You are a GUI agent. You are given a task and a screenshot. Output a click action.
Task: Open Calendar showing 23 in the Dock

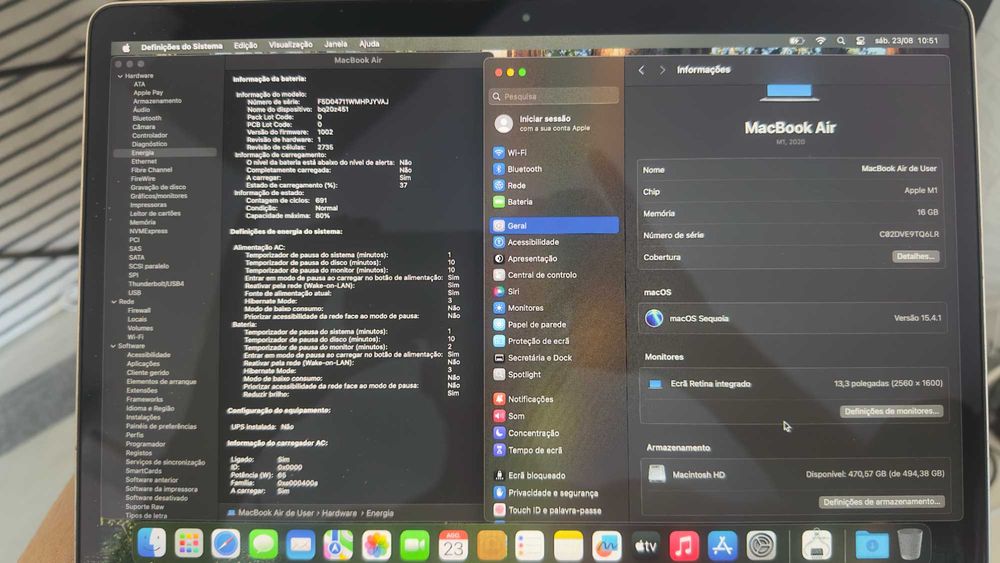(x=453, y=546)
